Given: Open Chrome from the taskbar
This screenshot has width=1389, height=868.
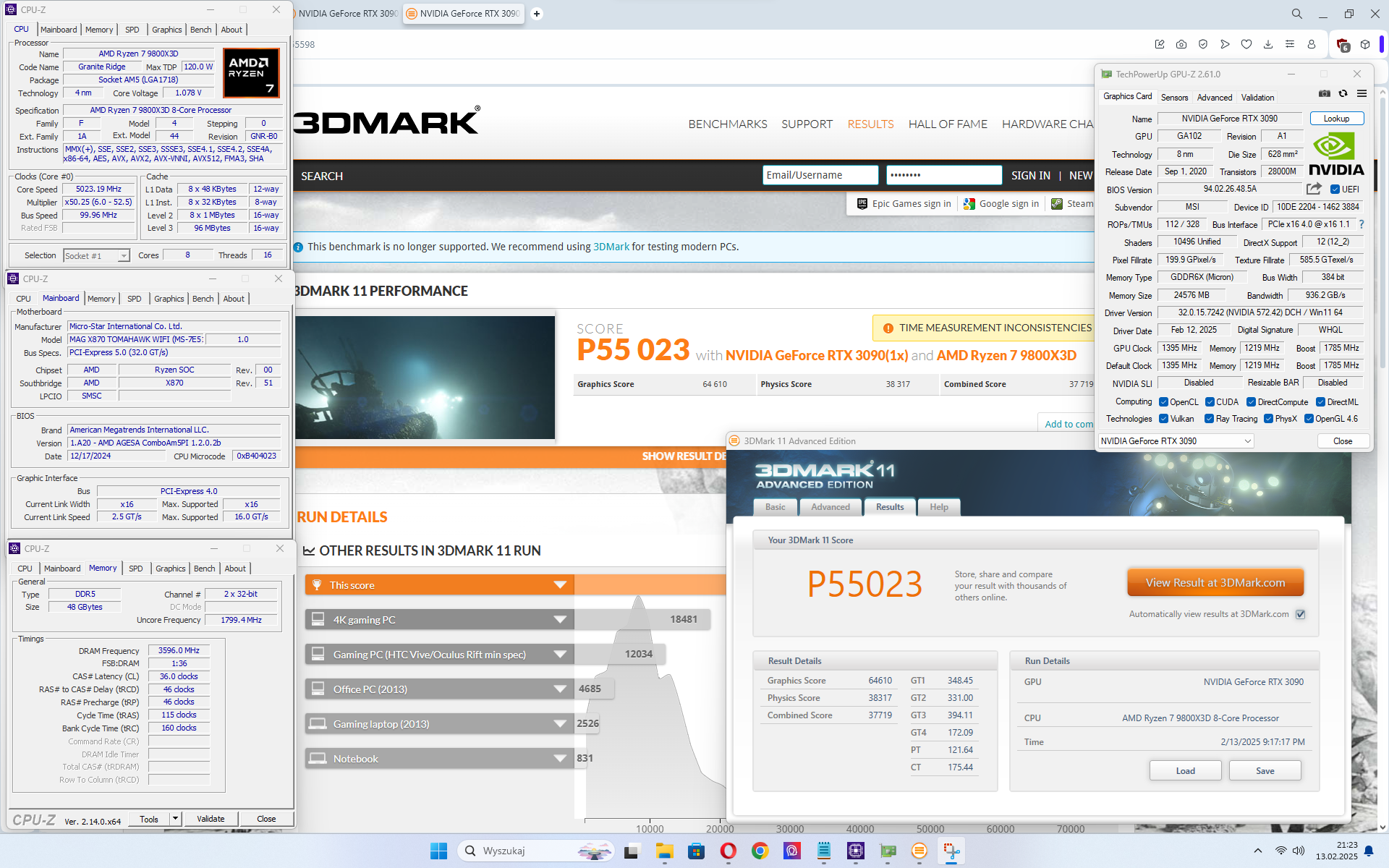Looking at the screenshot, I should [x=760, y=851].
